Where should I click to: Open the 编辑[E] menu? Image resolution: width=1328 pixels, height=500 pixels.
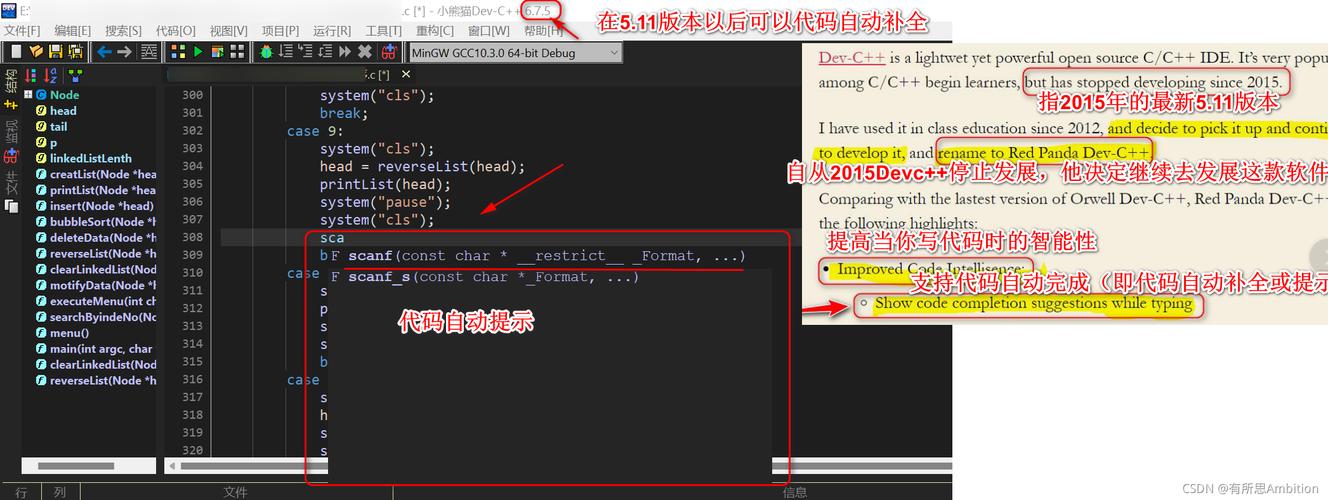click(x=72, y=31)
